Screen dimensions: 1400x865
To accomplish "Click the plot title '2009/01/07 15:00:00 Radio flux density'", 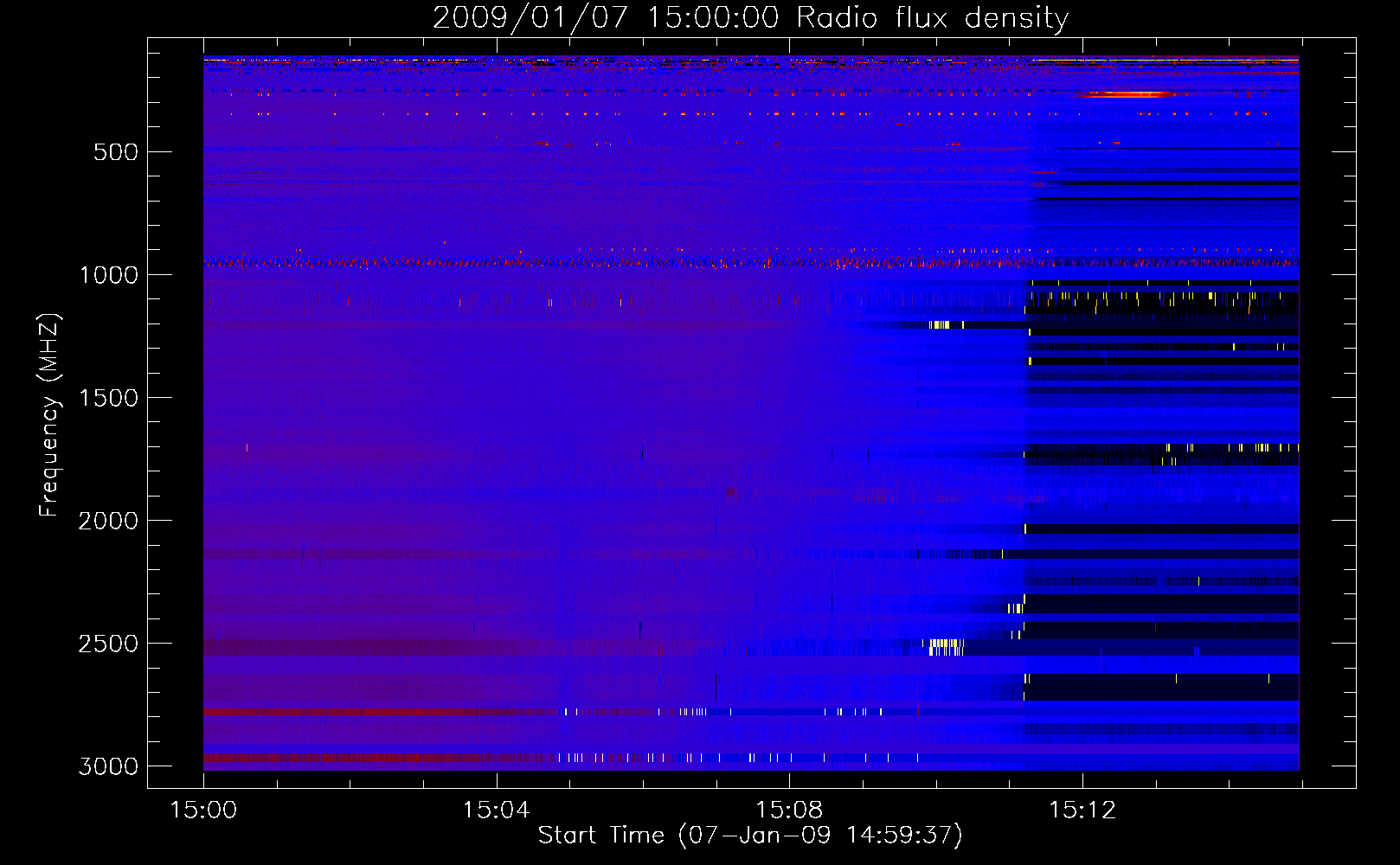I will tap(750, 18).
